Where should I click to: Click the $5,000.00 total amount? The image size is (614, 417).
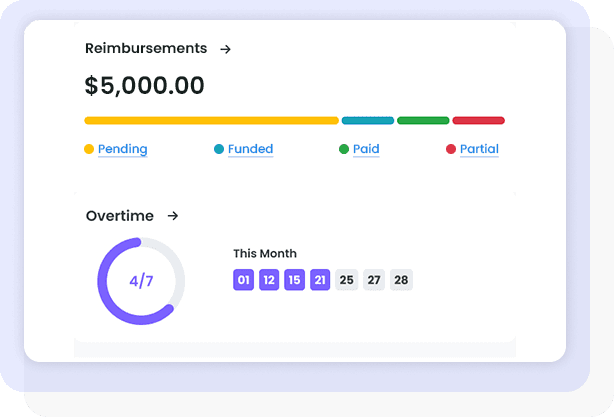pyautogui.click(x=144, y=85)
